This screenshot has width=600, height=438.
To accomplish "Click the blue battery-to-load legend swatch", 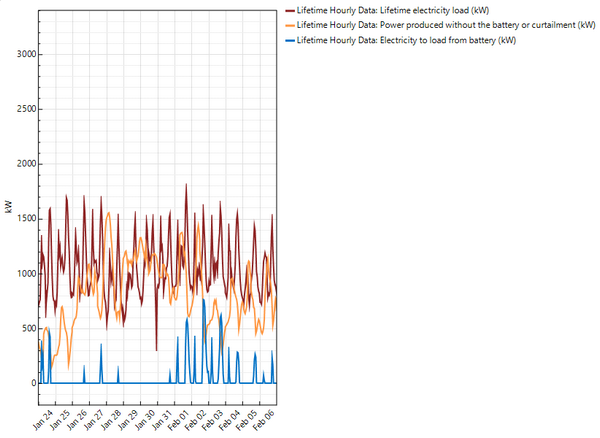I will coord(290,40).
